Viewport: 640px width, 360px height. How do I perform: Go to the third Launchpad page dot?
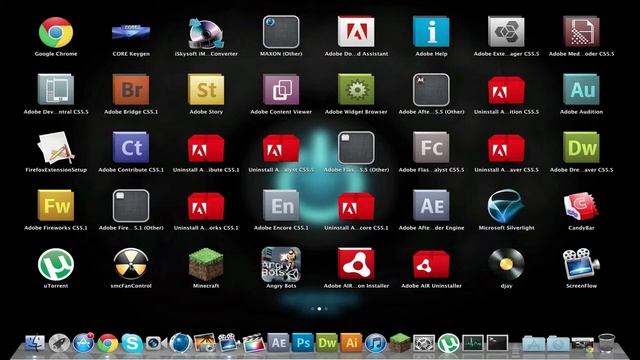[326, 309]
